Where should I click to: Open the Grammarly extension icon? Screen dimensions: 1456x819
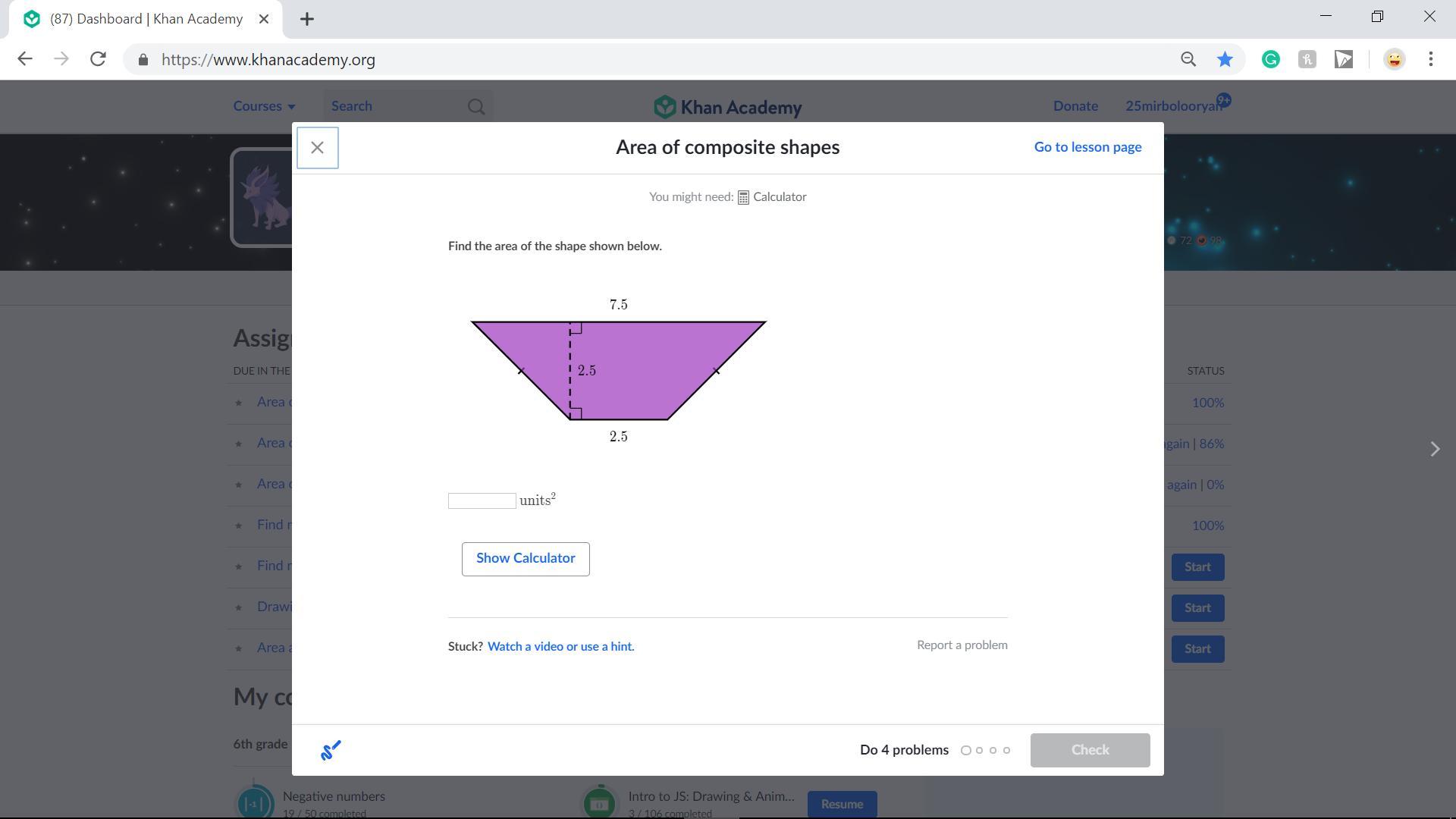[x=1271, y=59]
